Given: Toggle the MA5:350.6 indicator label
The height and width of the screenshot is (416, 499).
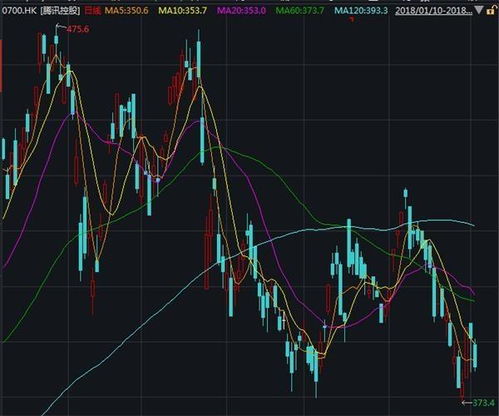Looking at the screenshot, I should tap(127, 11).
